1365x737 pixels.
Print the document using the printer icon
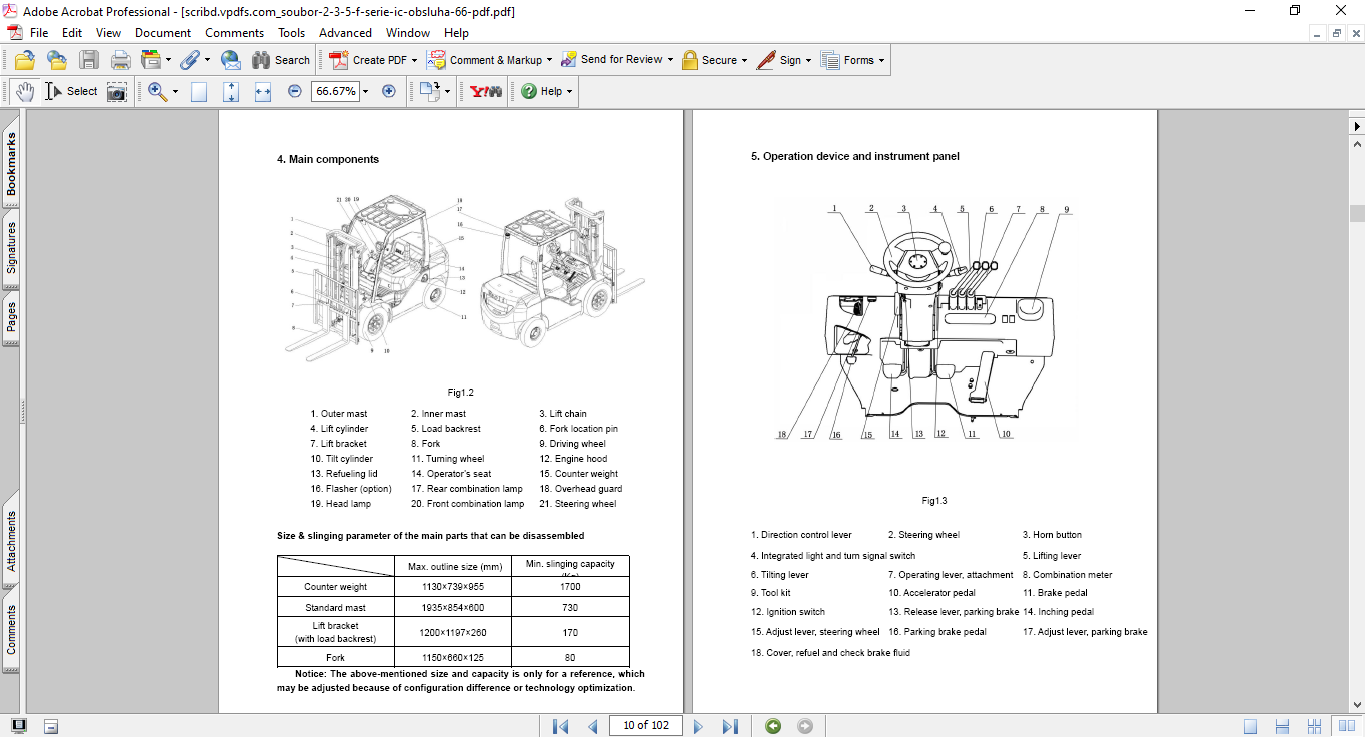coord(121,60)
